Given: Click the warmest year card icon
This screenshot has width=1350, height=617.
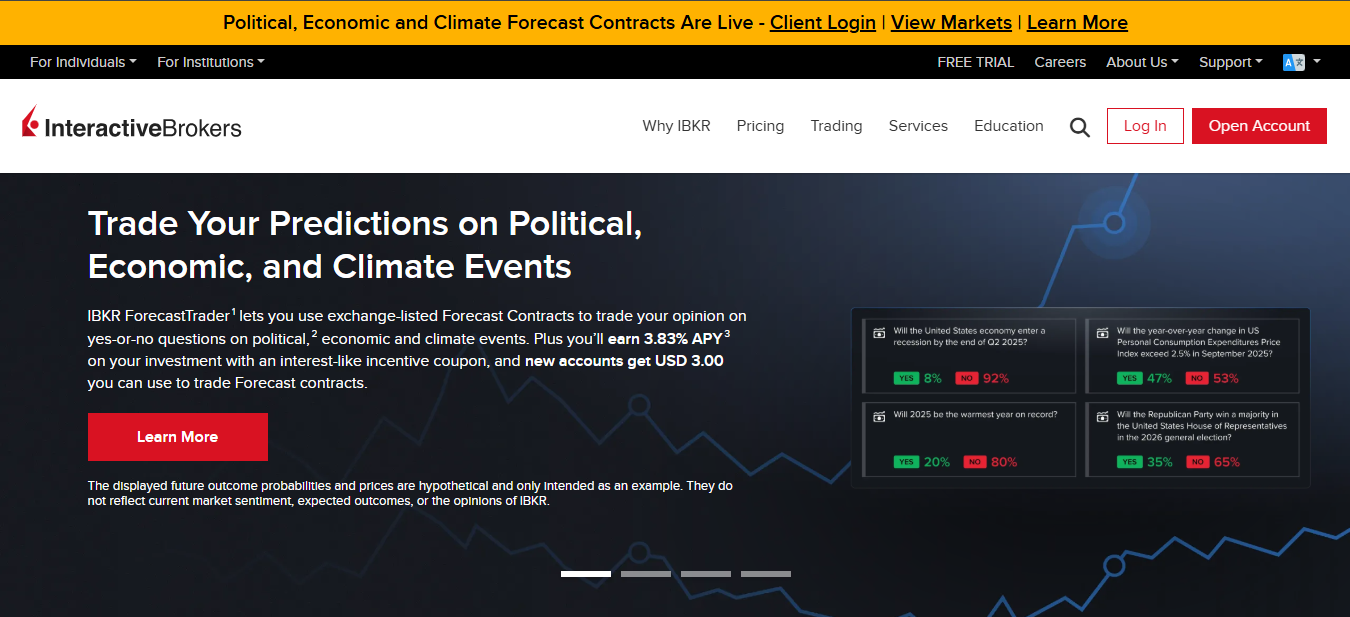Looking at the screenshot, I should (879, 416).
